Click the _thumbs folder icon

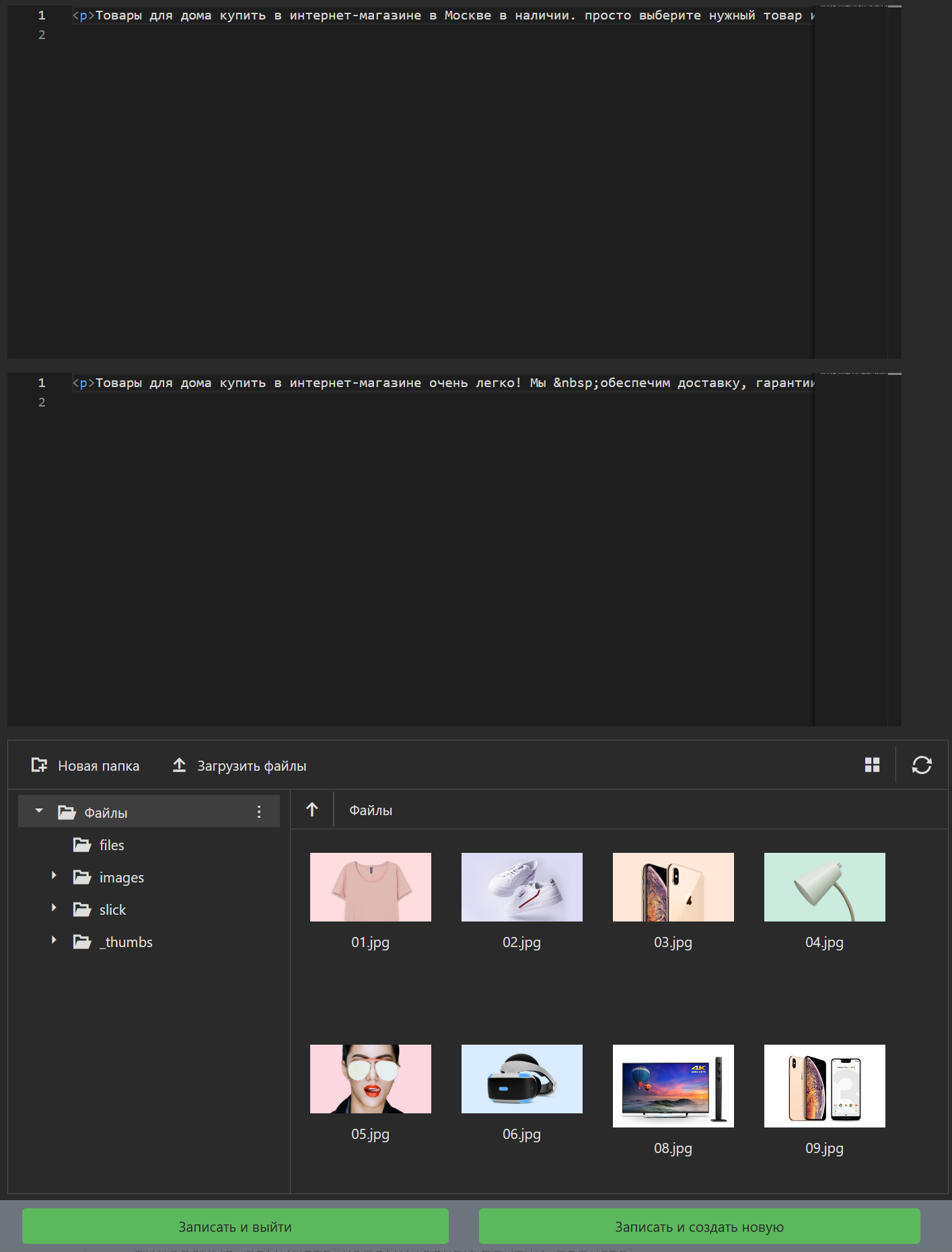(x=82, y=942)
